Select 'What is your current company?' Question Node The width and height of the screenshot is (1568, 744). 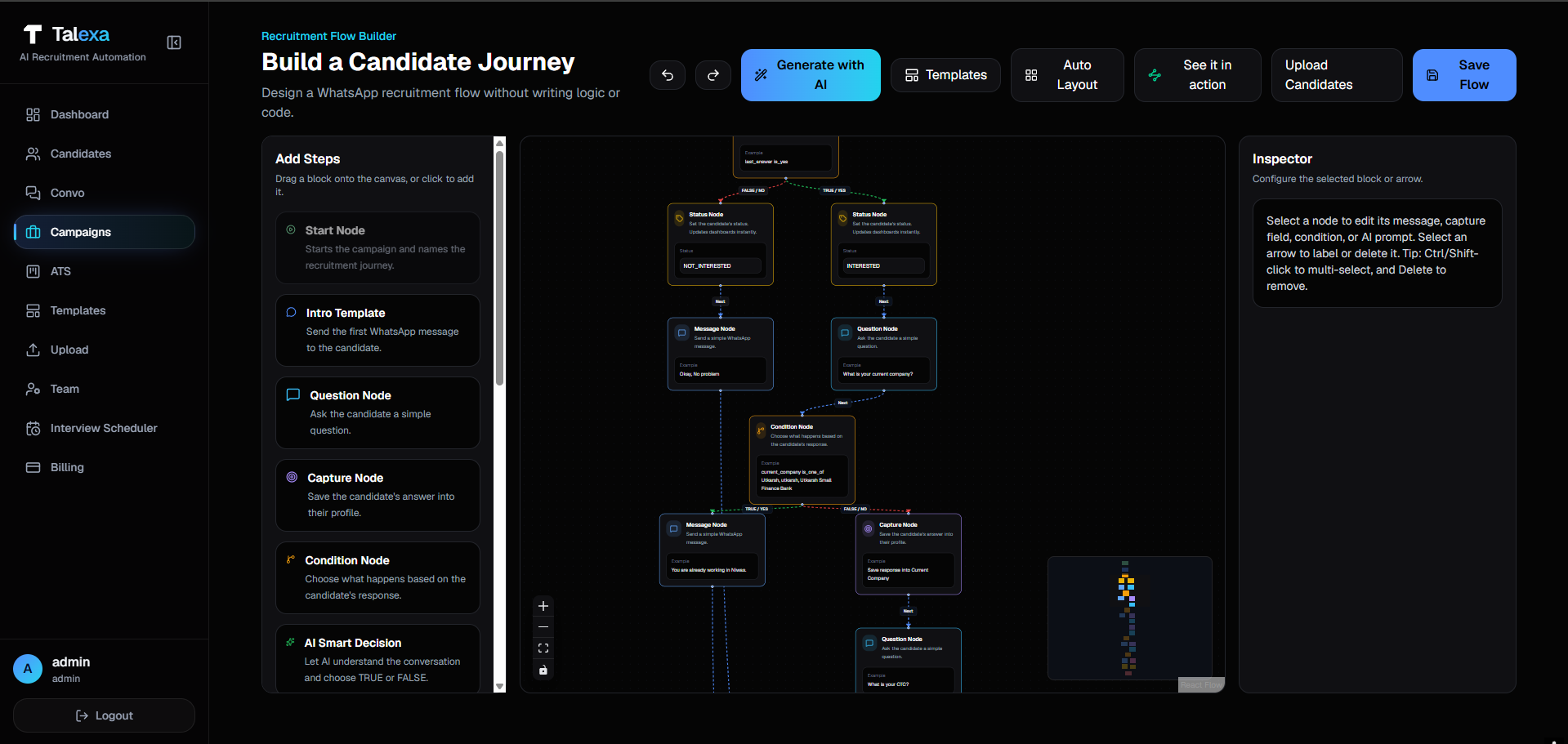(x=884, y=354)
